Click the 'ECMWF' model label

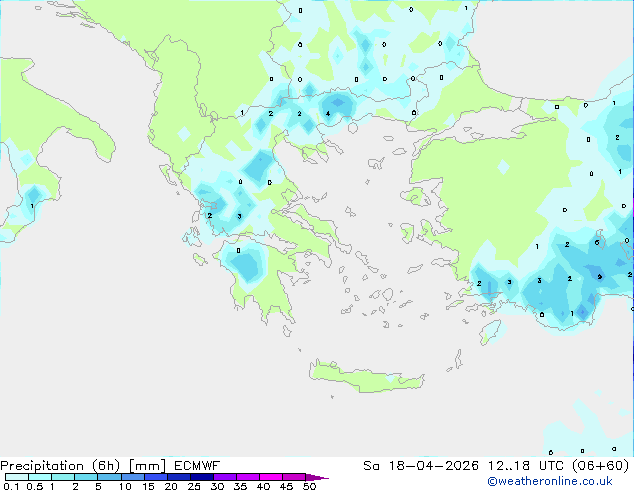197,466
